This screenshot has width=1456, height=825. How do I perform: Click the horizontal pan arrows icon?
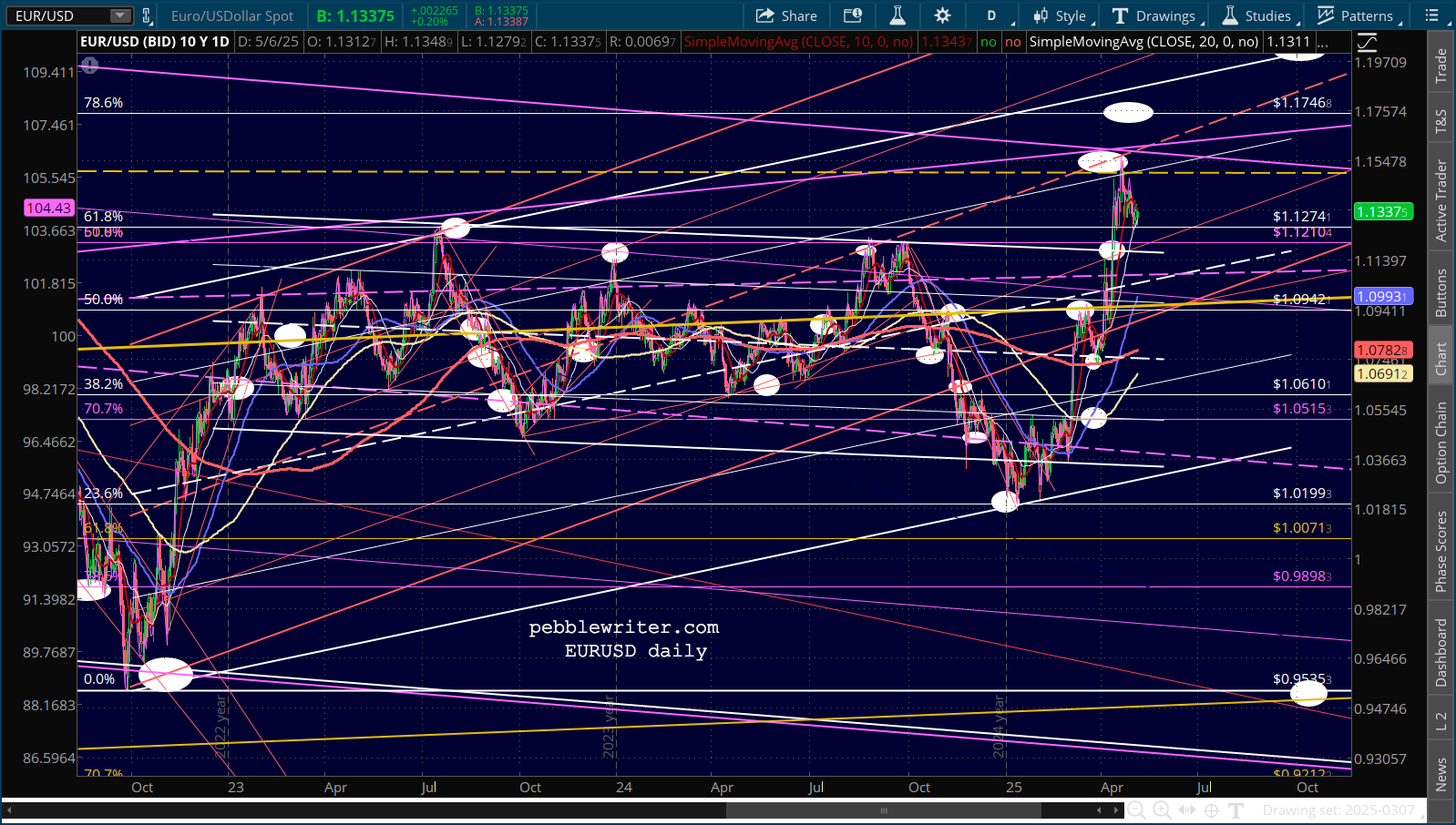pyautogui.click(x=1186, y=810)
